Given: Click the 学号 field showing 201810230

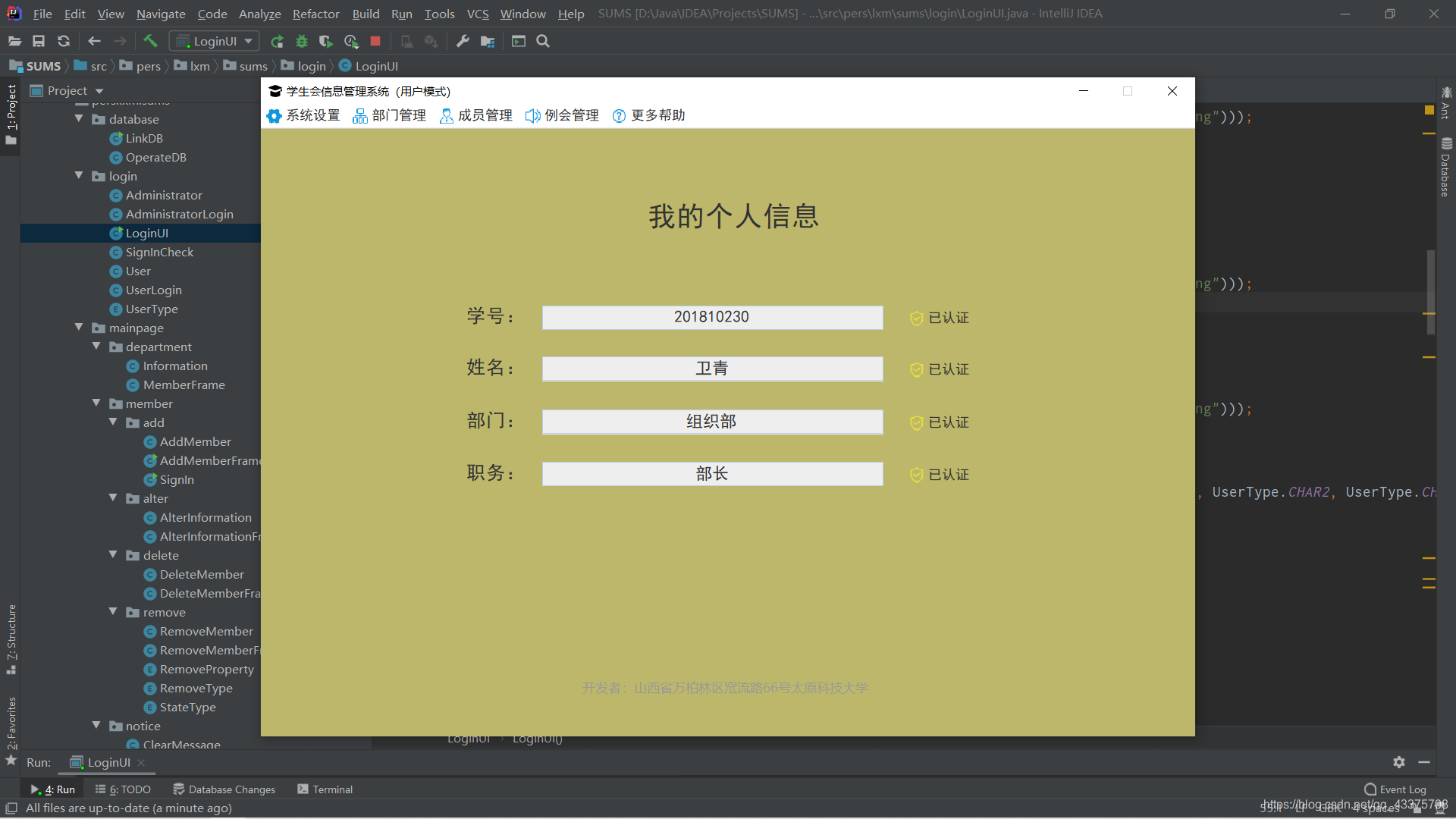Looking at the screenshot, I should coord(712,317).
